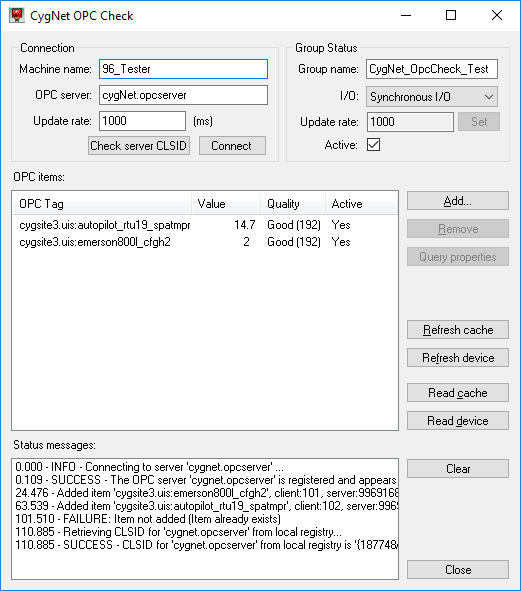Image resolution: width=521 pixels, height=591 pixels.
Task: Click Yes active cell for autopilot_rtu19_spatmpr
Action: [341, 225]
